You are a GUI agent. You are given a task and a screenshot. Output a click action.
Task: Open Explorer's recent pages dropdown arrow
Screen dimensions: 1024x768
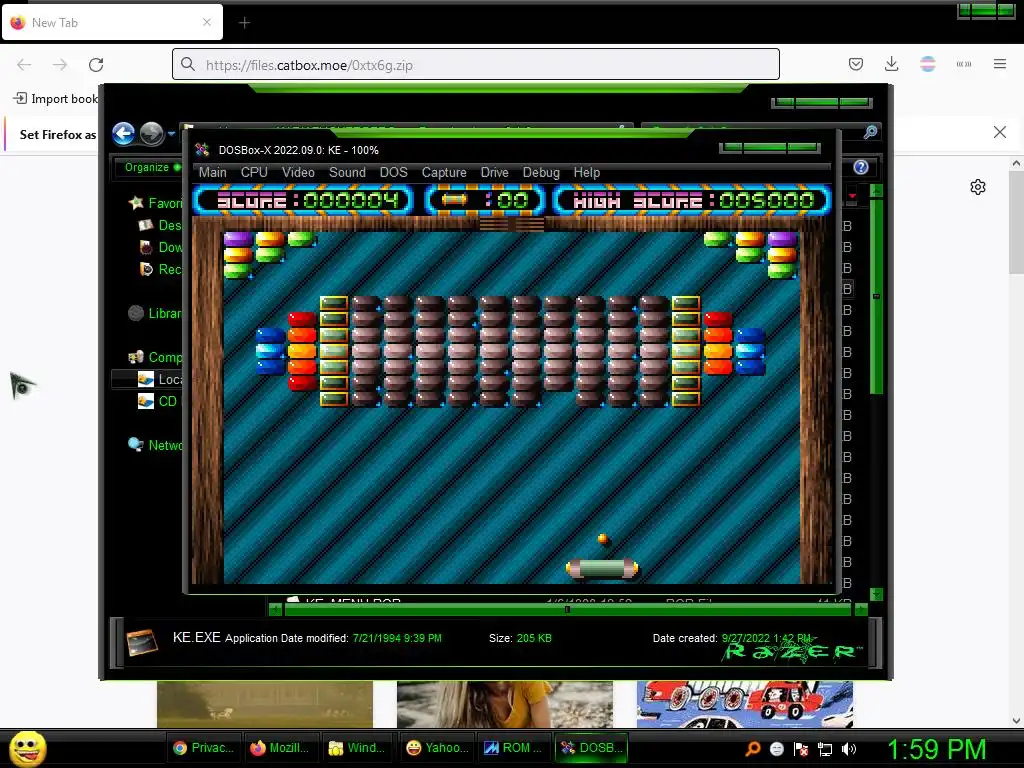click(x=171, y=134)
